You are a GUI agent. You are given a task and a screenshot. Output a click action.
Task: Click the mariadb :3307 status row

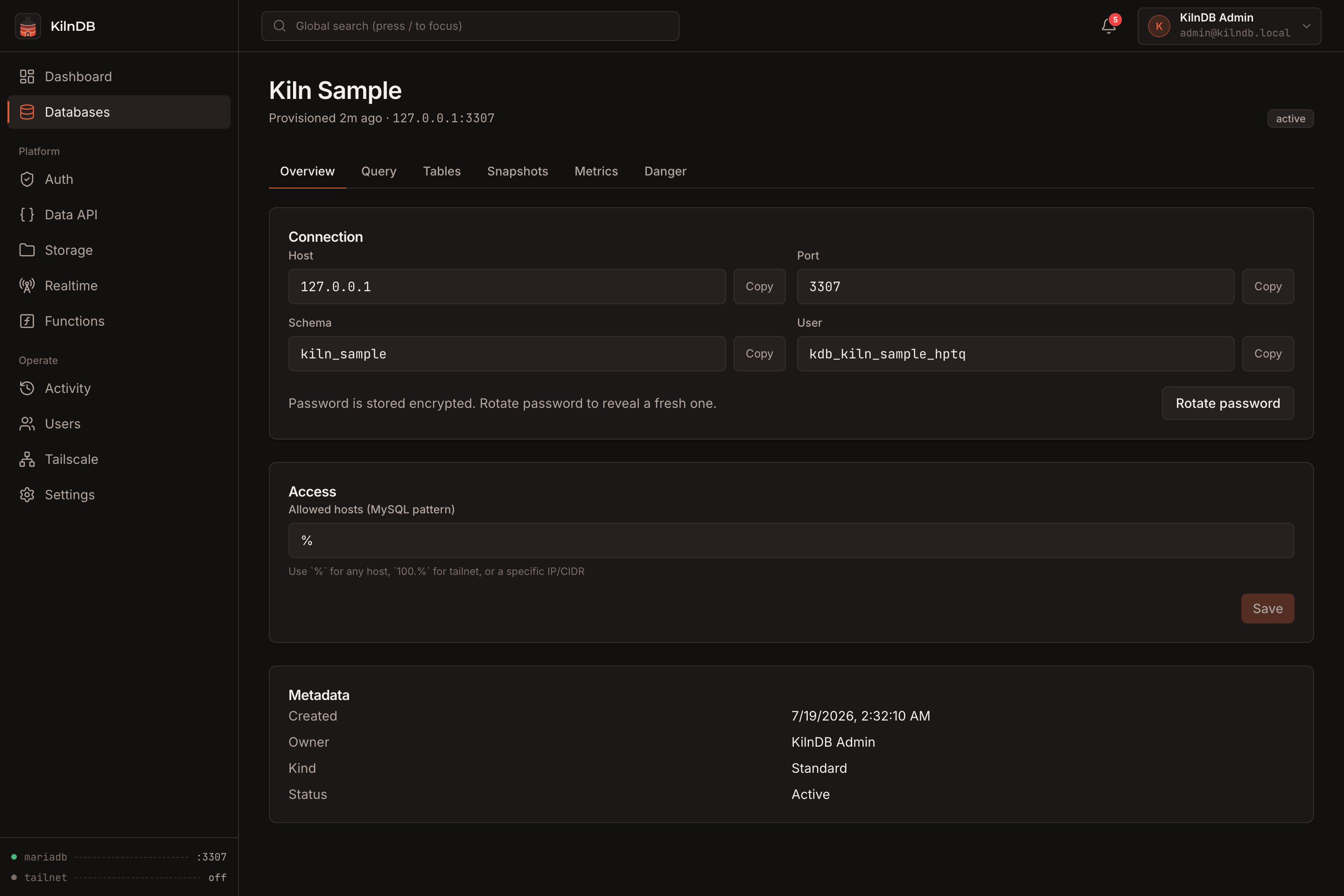tap(119, 857)
